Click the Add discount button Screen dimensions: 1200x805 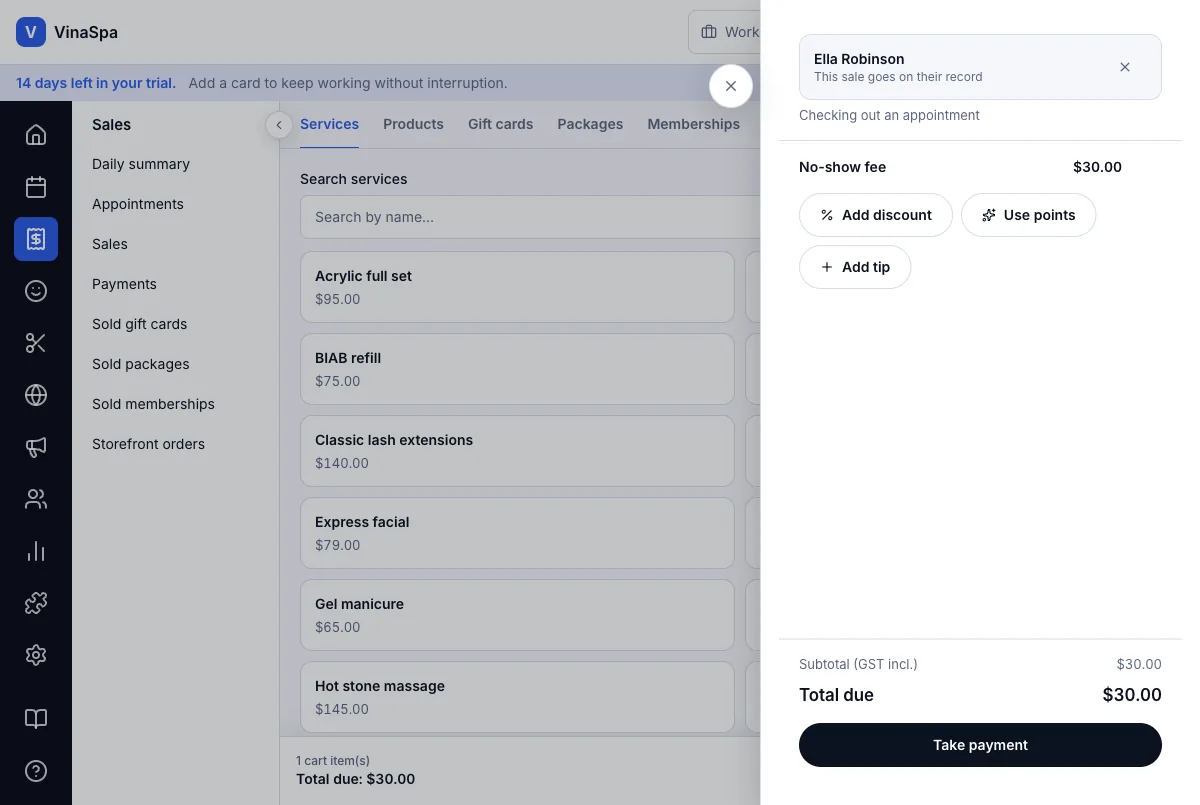(876, 215)
